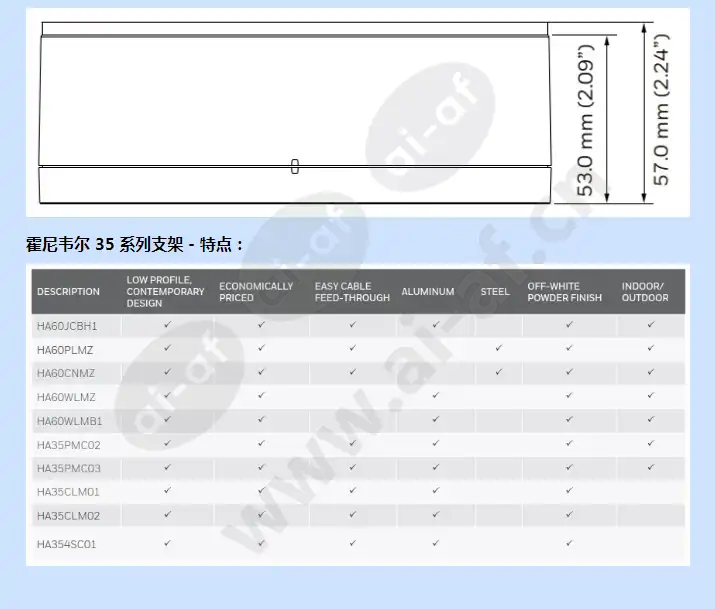Click HA60WLMB1 Aluminum checkmark
Image resolution: width=715 pixels, height=609 pixels.
435,419
